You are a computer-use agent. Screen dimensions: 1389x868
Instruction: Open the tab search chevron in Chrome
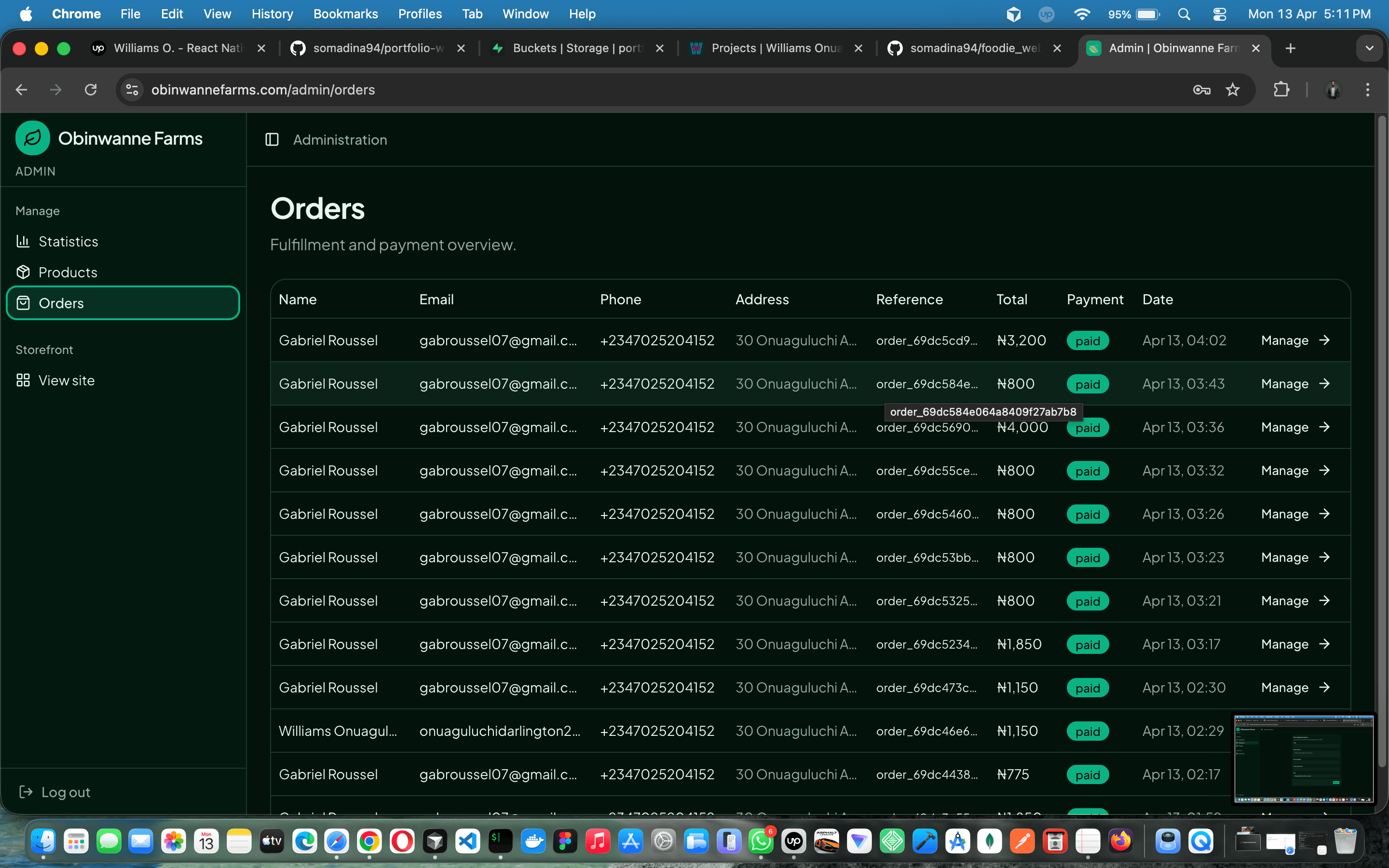(1370, 48)
